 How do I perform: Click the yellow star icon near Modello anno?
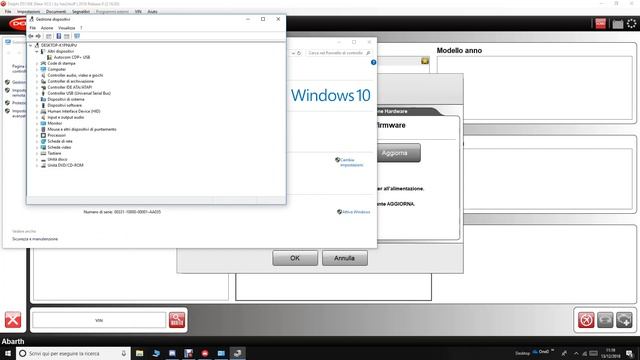click(x=425, y=61)
